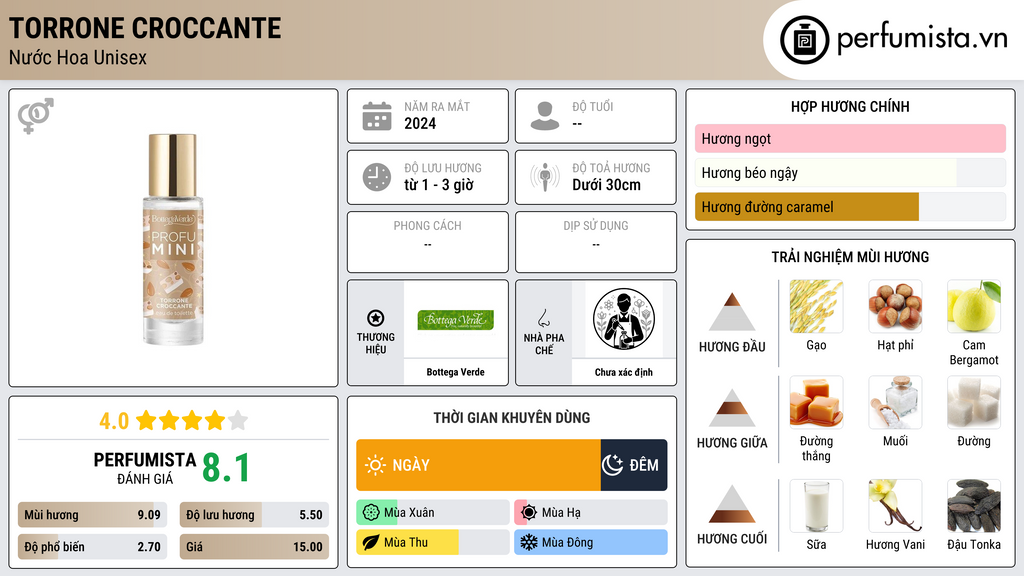Click the Cam Bergamot note image
This screenshot has height=576, width=1024.
(974, 306)
